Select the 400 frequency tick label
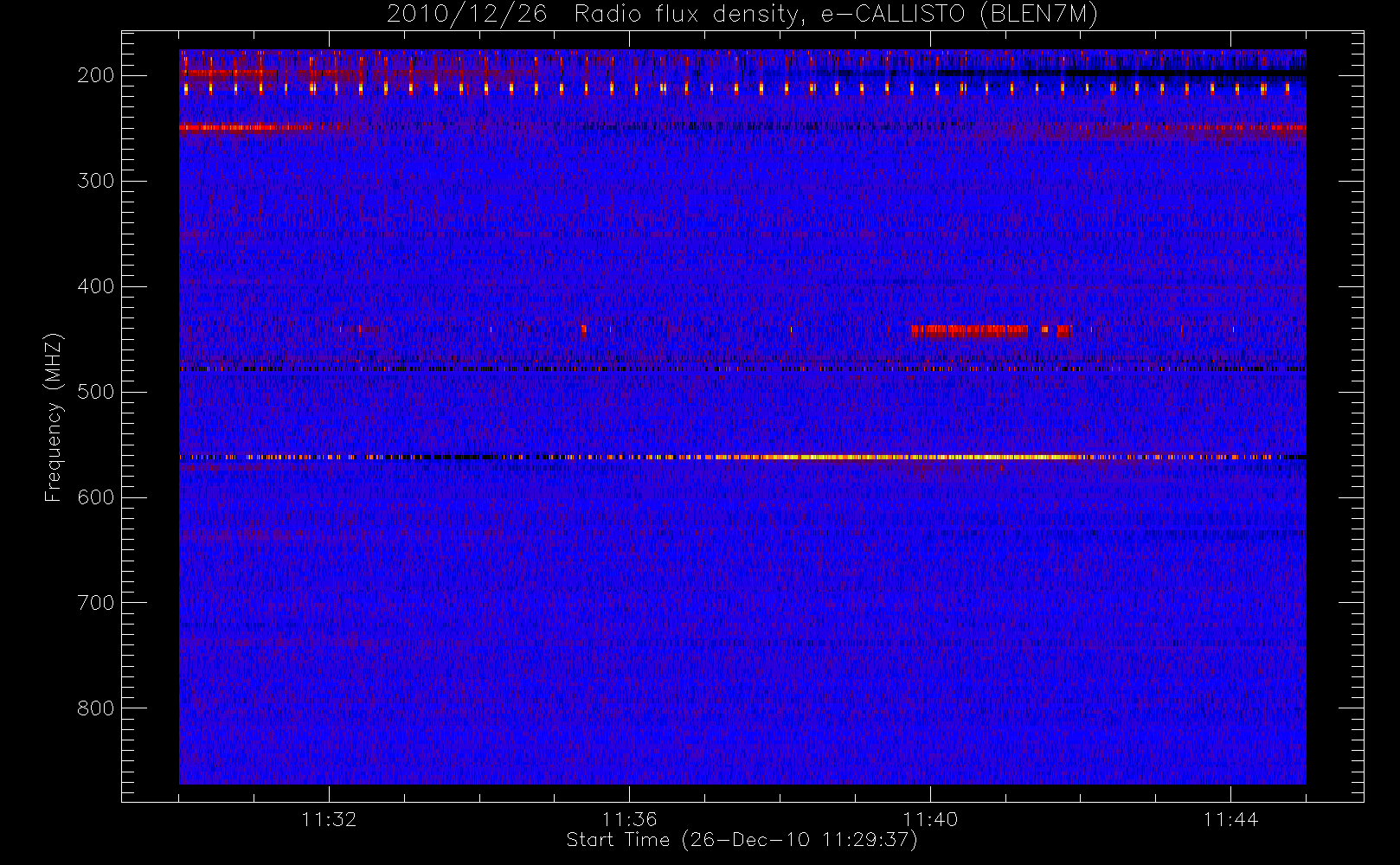This screenshot has height=865, width=1400. 96,286
